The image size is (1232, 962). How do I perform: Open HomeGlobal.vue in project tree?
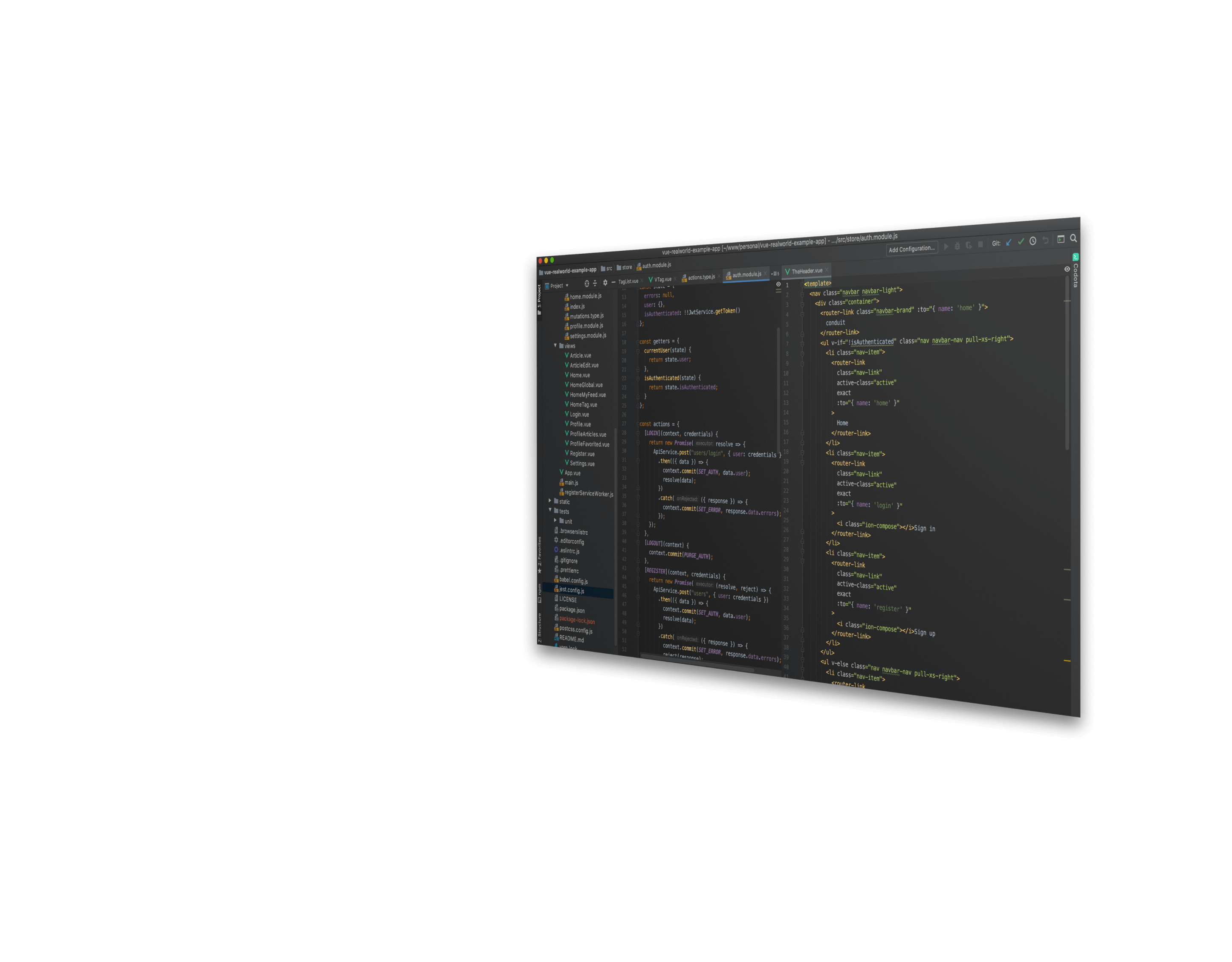tap(584, 385)
